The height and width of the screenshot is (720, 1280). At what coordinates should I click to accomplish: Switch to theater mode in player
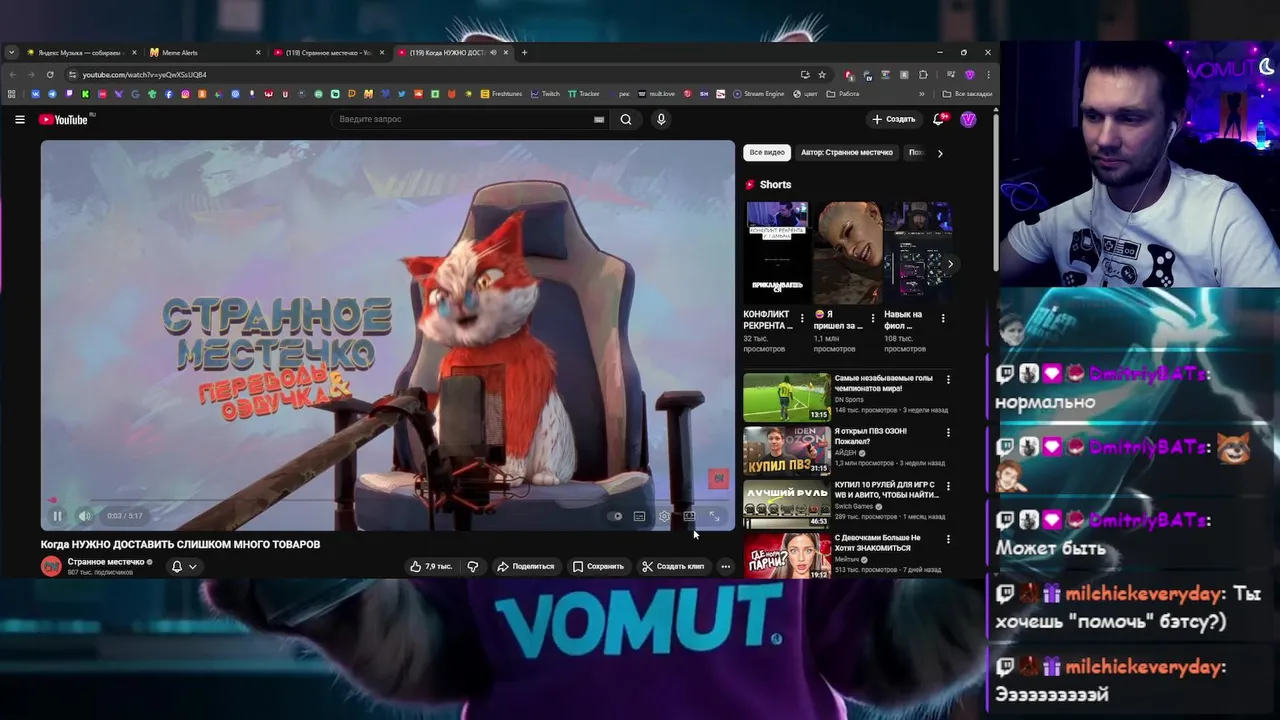[689, 516]
